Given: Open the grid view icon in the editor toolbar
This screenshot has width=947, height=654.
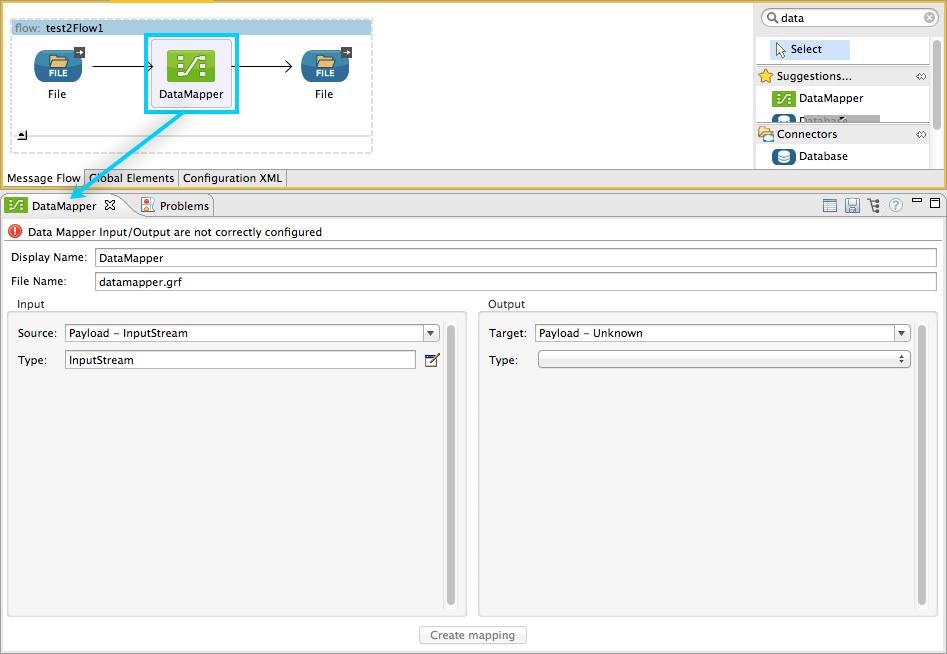Looking at the screenshot, I should click(829, 204).
